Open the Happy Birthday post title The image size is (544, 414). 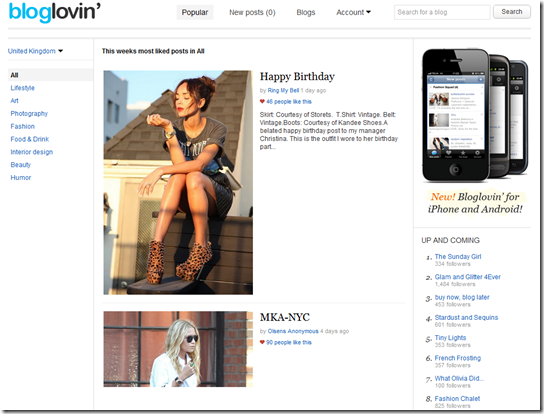point(297,77)
